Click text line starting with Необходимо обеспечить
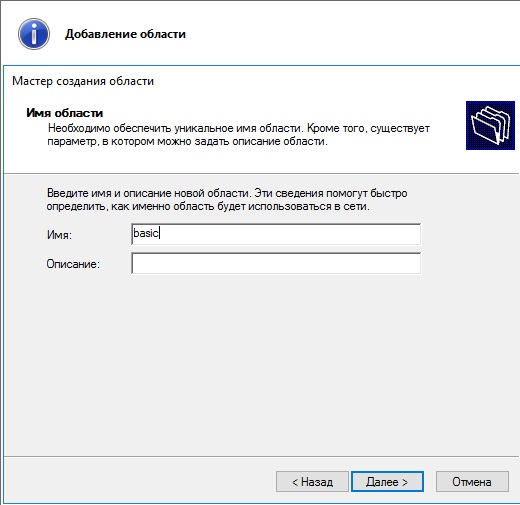520x505 pixels. pos(239,128)
